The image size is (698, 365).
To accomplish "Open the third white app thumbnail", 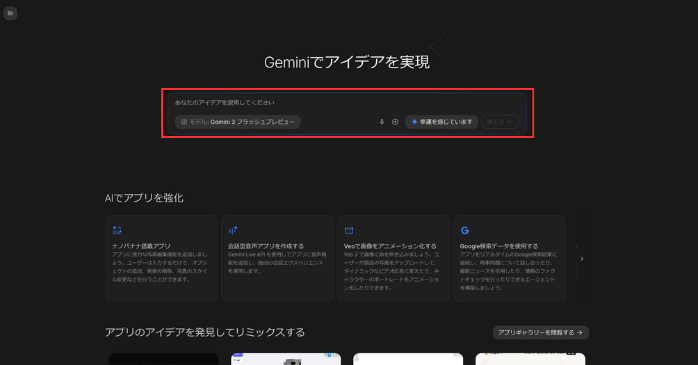I will 408,359.
